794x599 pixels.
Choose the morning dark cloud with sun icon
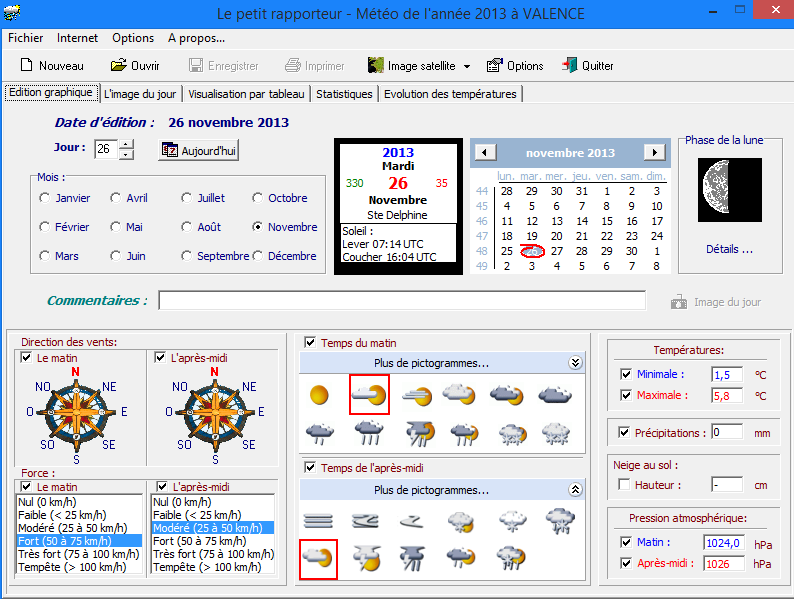507,395
